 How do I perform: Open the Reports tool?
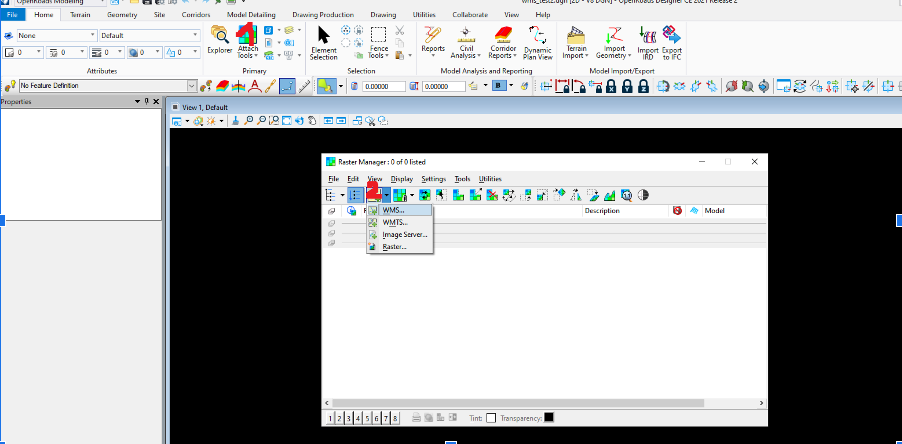[433, 40]
